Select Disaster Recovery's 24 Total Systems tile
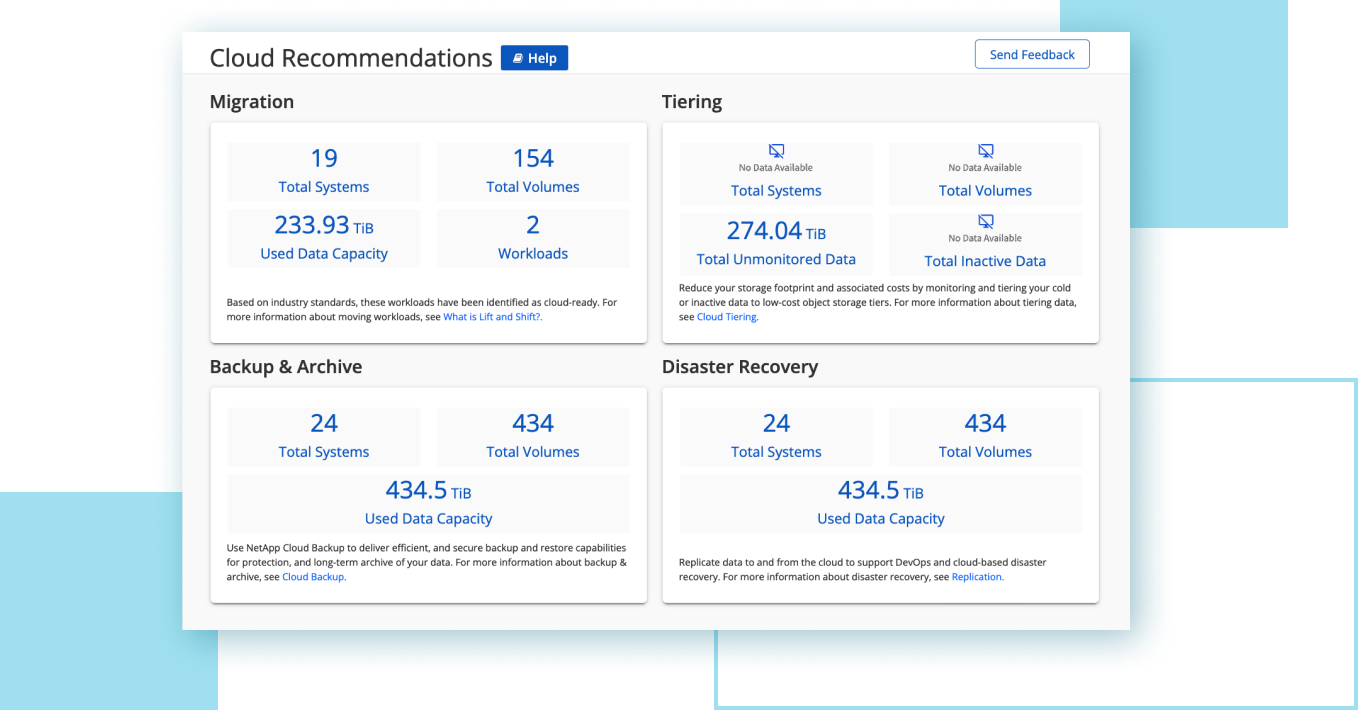This screenshot has width=1358, height=710. coord(776,436)
